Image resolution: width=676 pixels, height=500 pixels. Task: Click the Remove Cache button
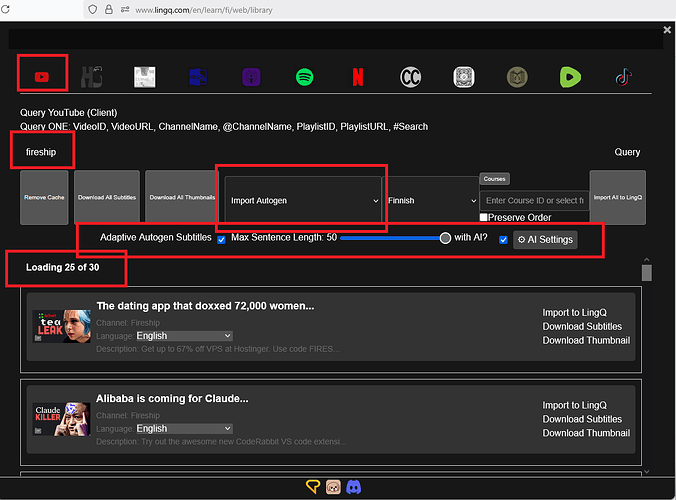coord(44,197)
